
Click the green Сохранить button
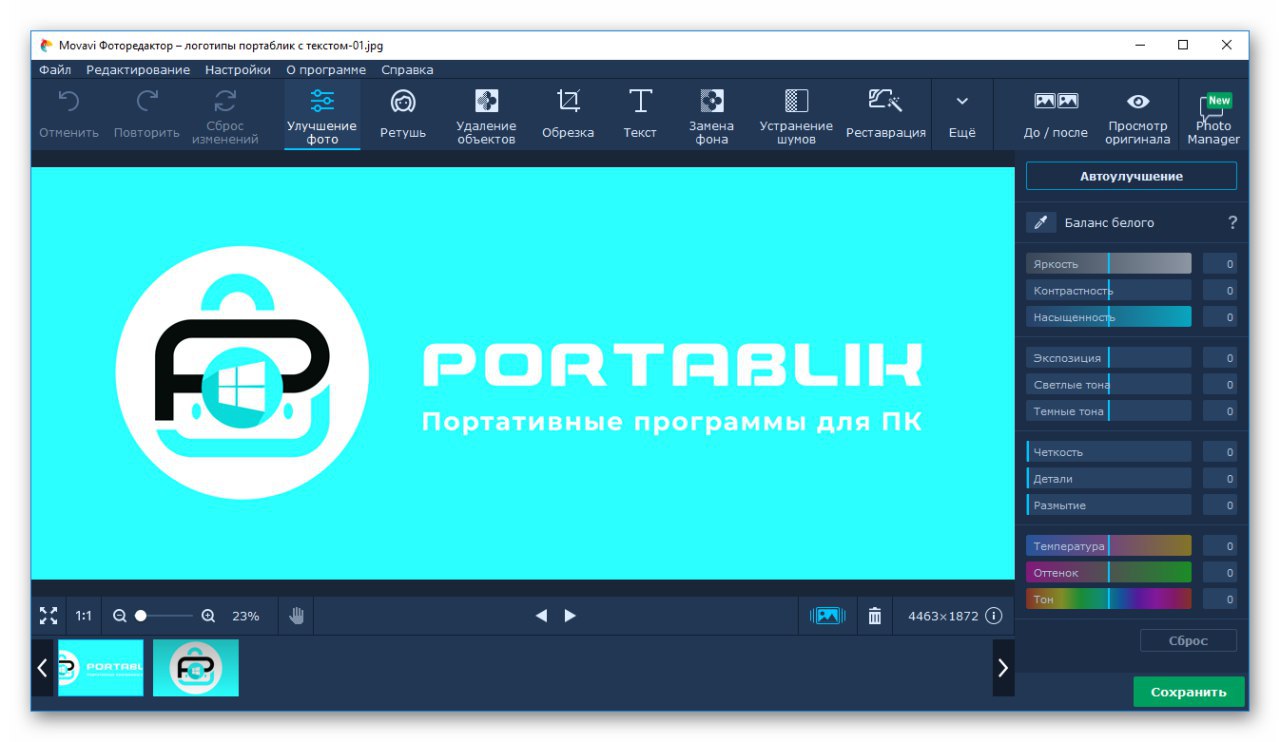tap(1188, 692)
